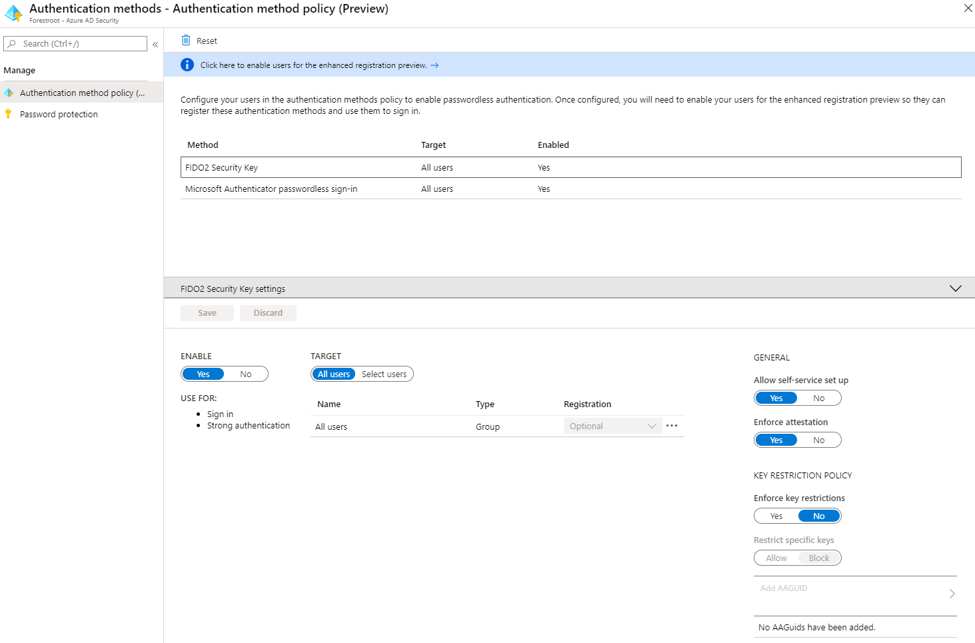Image resolution: width=975 pixels, height=643 pixels.
Task: Collapse the FIDO2 Security Key settings chevron
Action: [x=956, y=289]
